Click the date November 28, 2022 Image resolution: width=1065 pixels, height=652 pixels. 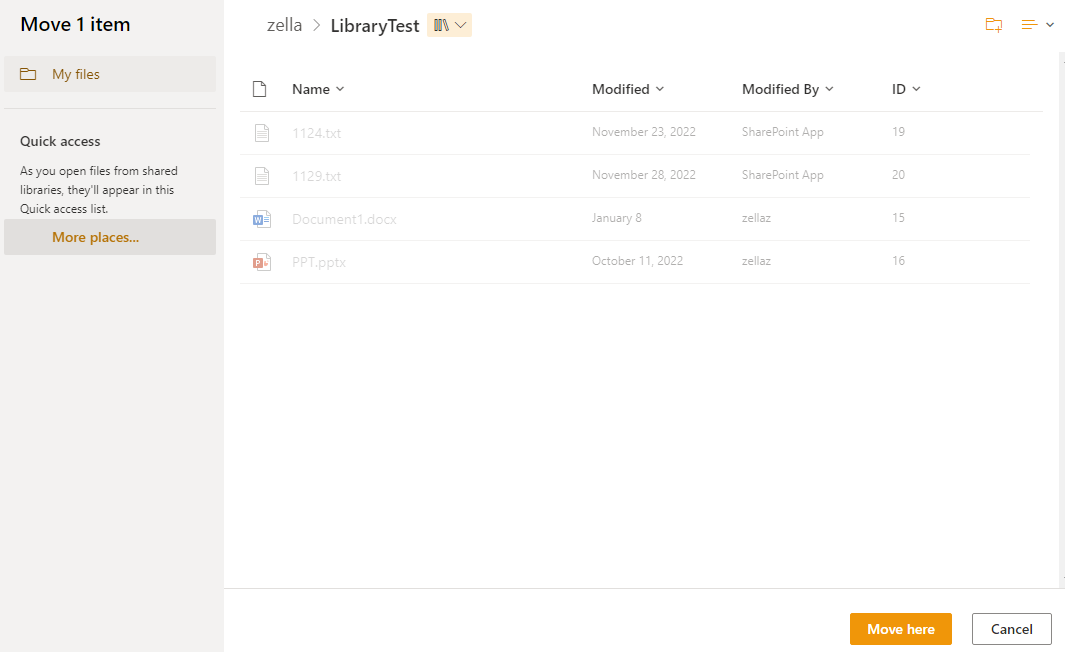click(644, 175)
